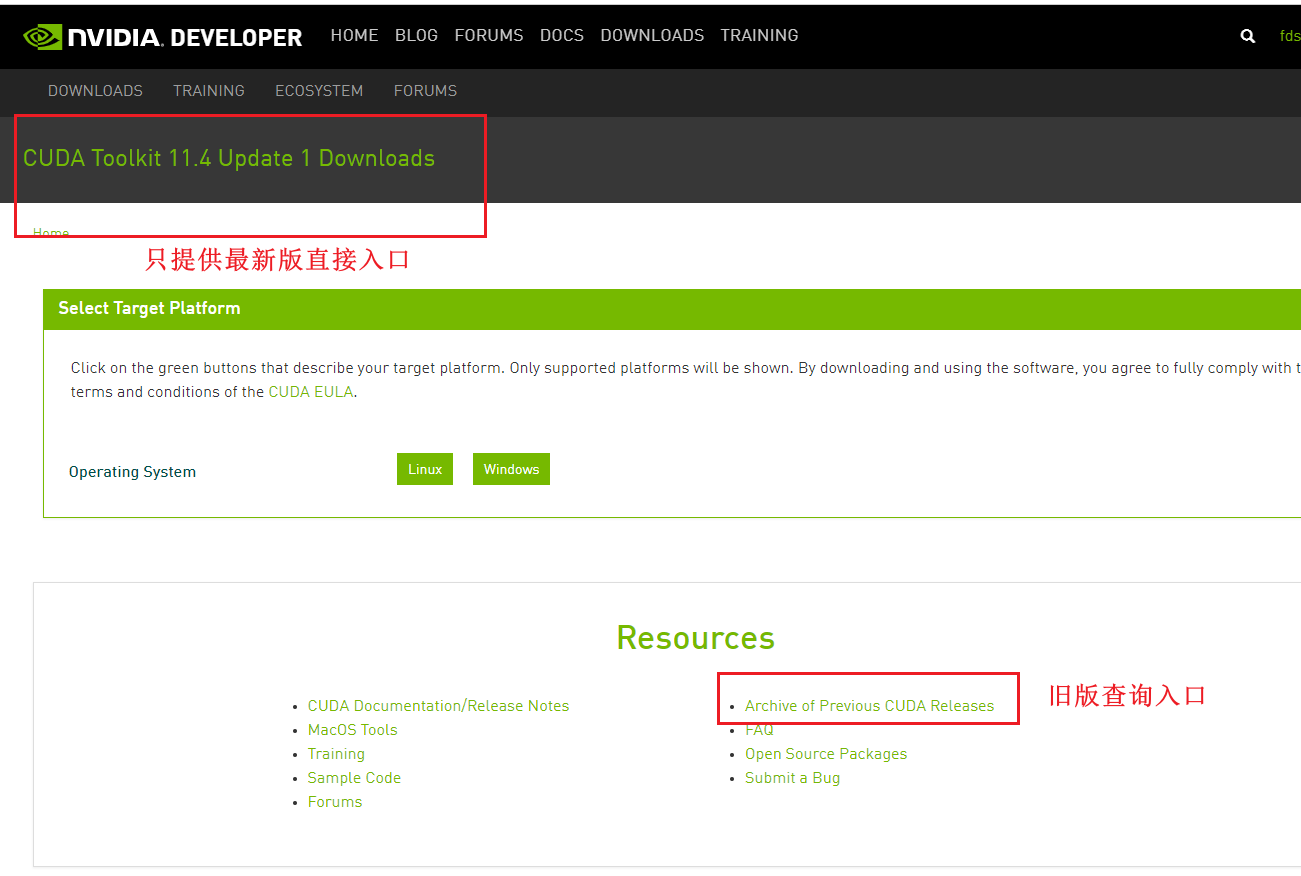Choose Windows operating system button
The image size is (1301, 876).
(511, 469)
